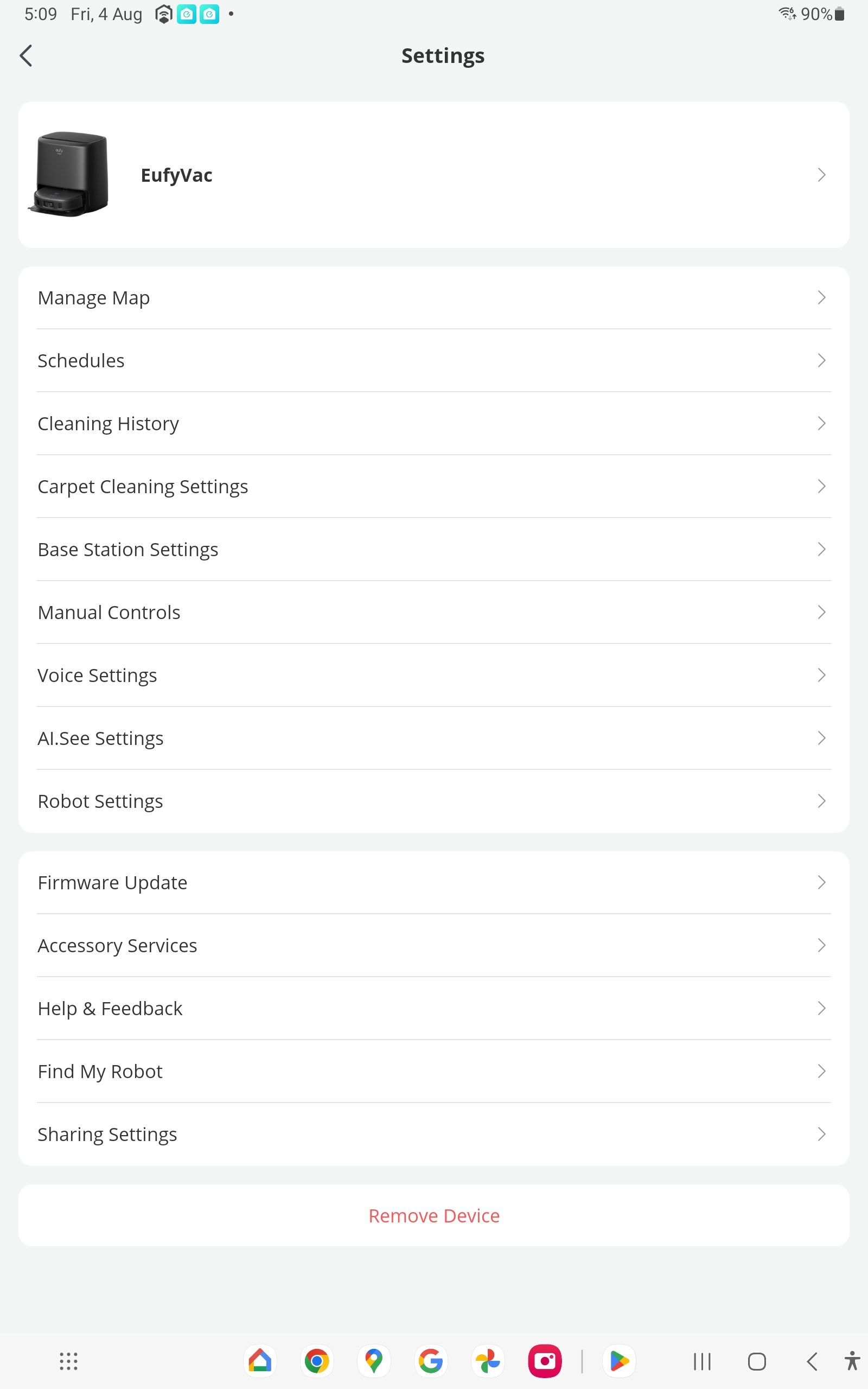This screenshot has height=1389, width=868.
Task: Open the Schedules menu item
Action: pyautogui.click(x=81, y=360)
